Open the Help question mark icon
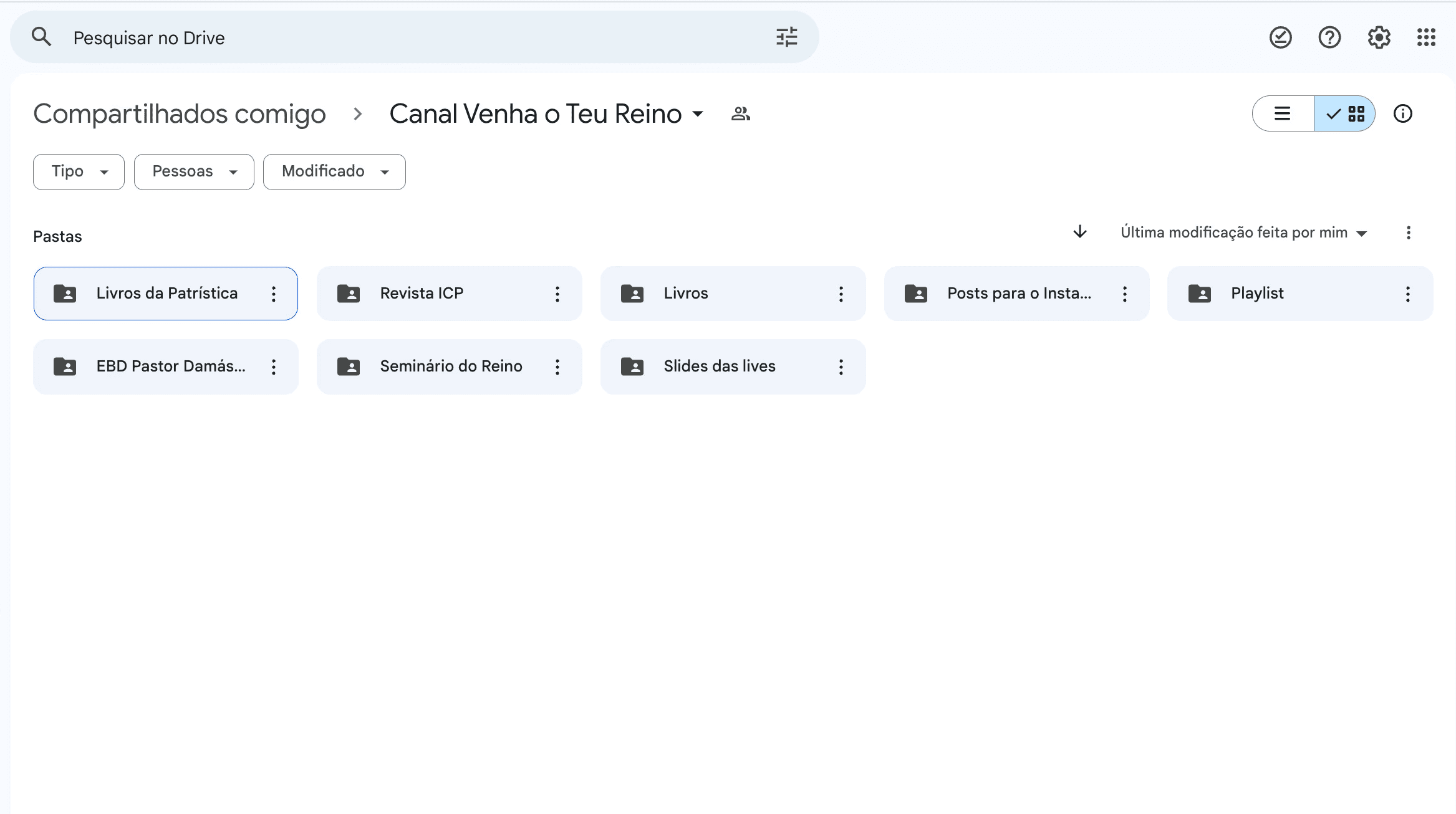 click(x=1329, y=37)
